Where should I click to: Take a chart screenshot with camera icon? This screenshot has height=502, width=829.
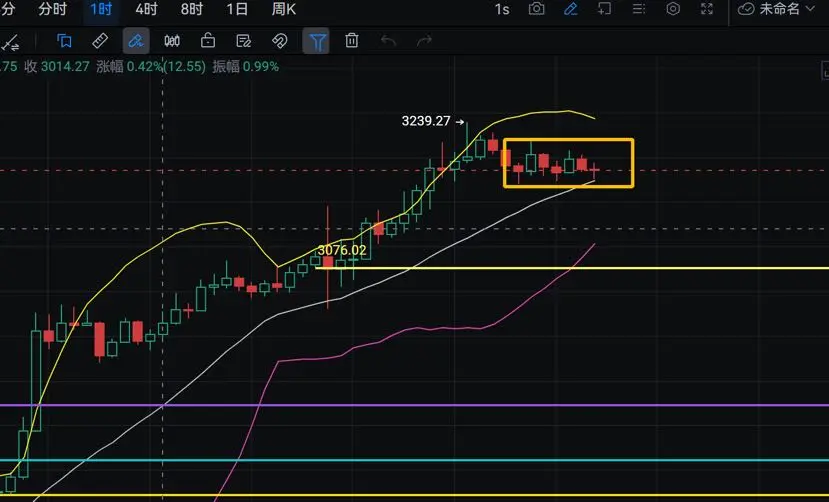point(536,9)
